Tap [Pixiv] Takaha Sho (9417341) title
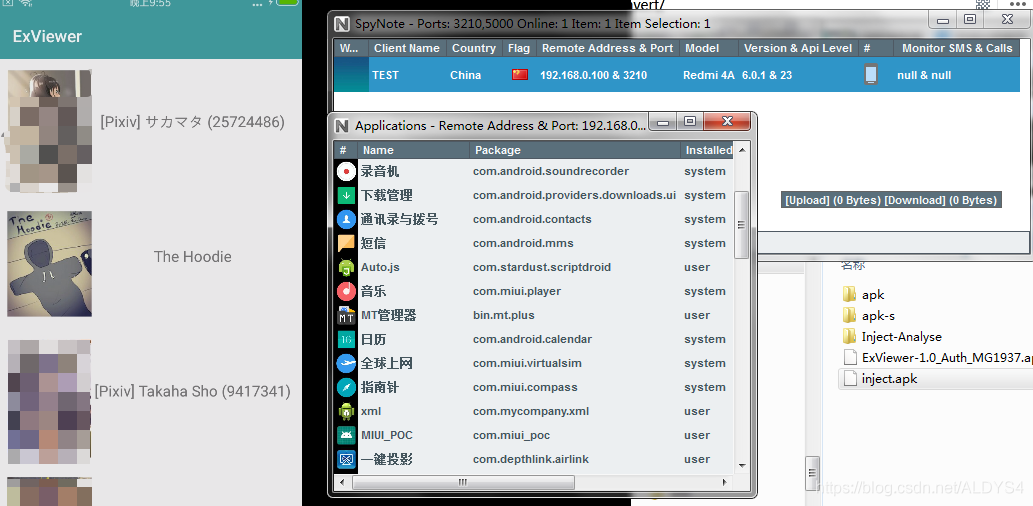Viewport: 1033px width, 506px height. pos(192,391)
